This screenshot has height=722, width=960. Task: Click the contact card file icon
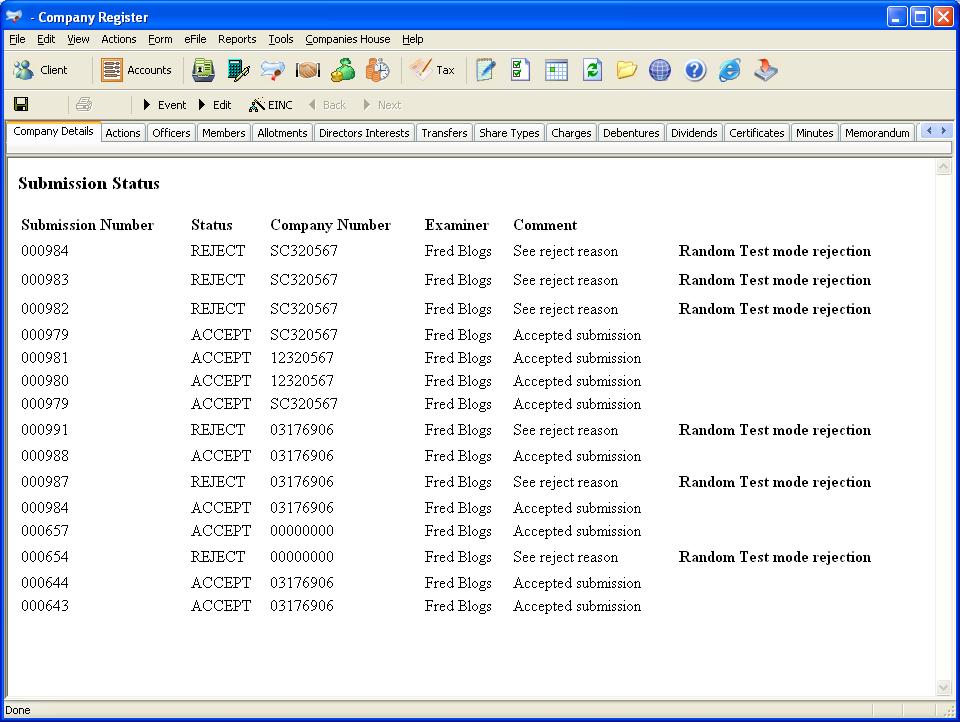pos(203,70)
